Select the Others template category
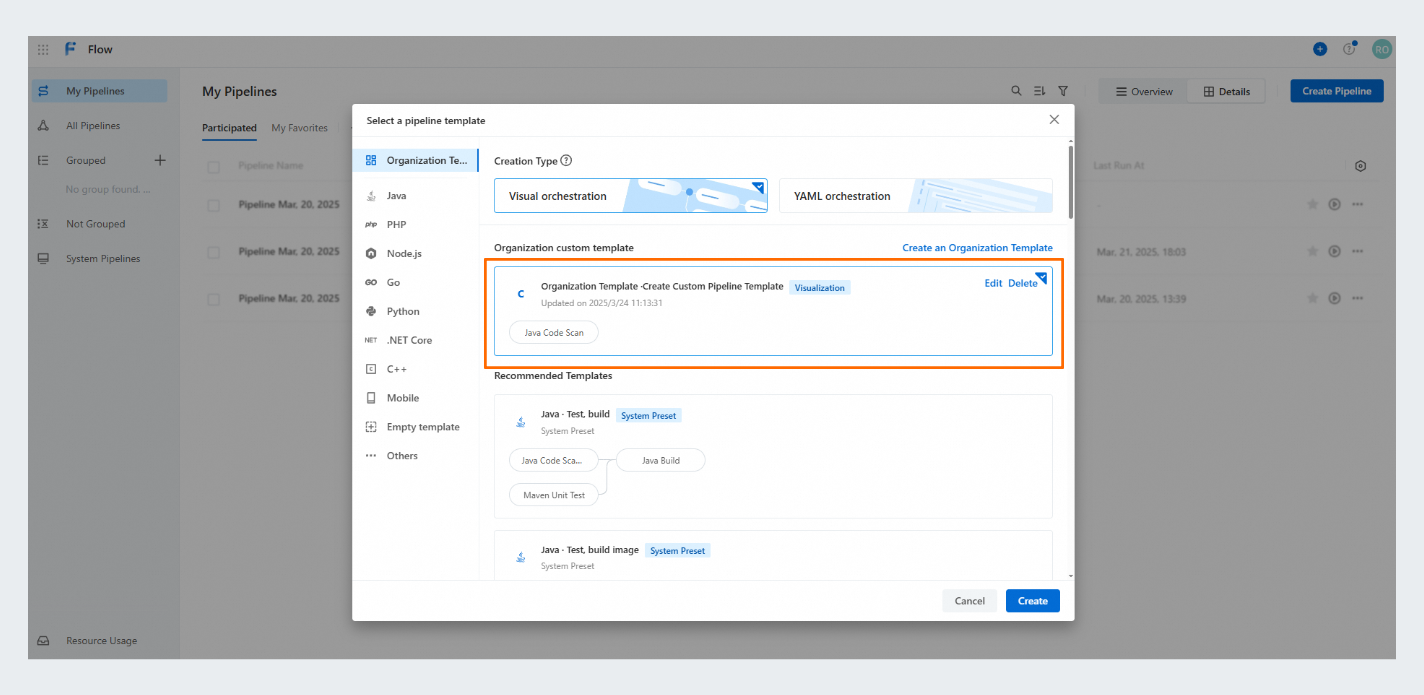 tap(416, 456)
